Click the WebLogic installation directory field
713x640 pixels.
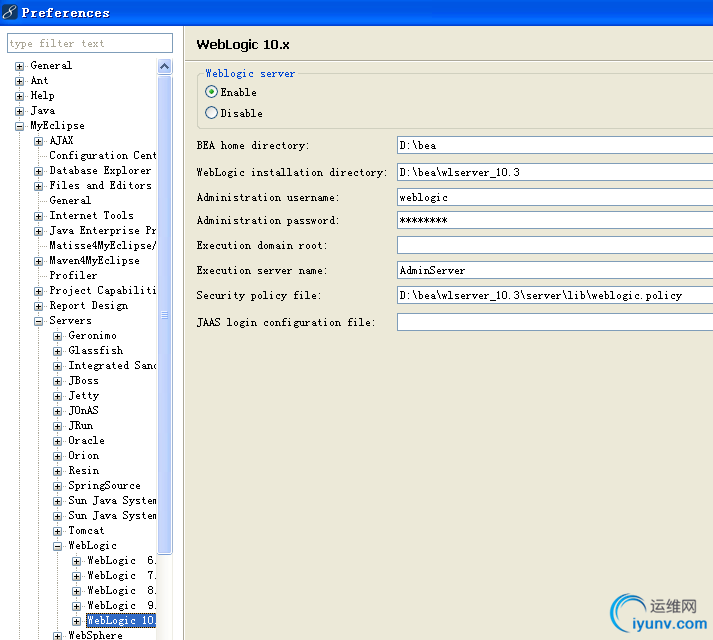[x=555, y=172]
